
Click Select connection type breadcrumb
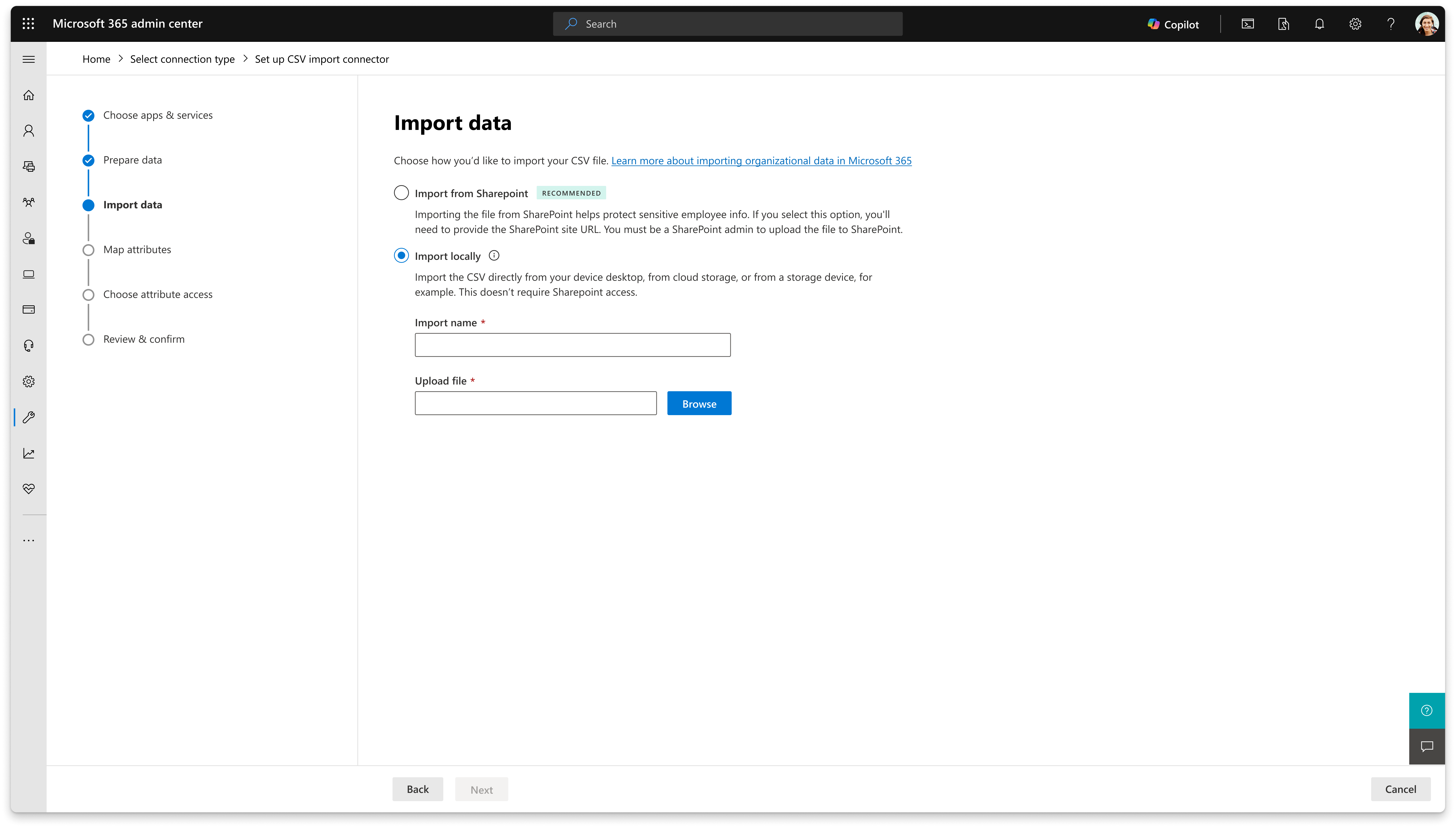click(x=182, y=59)
